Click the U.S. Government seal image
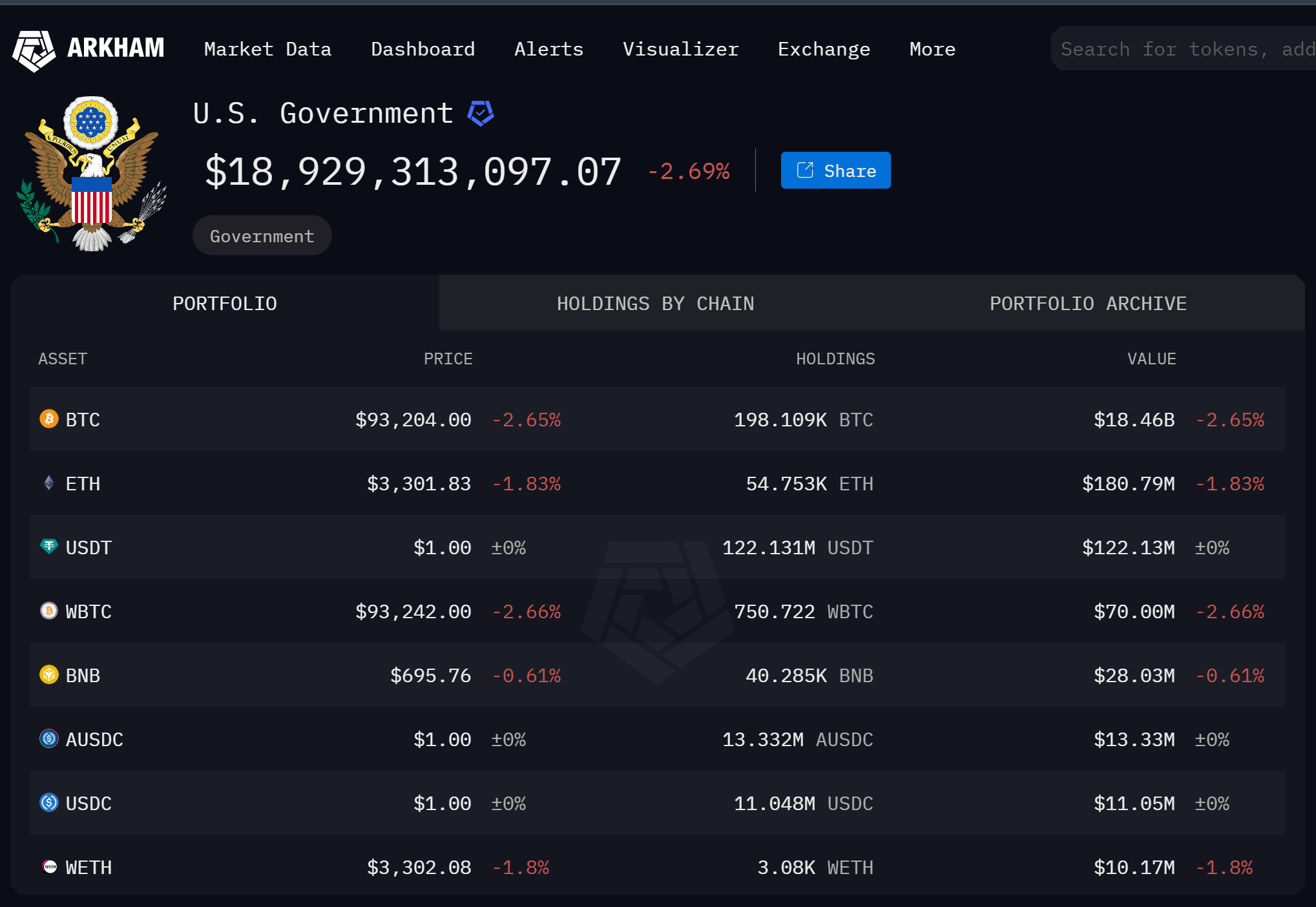This screenshot has height=907, width=1316. [x=91, y=173]
